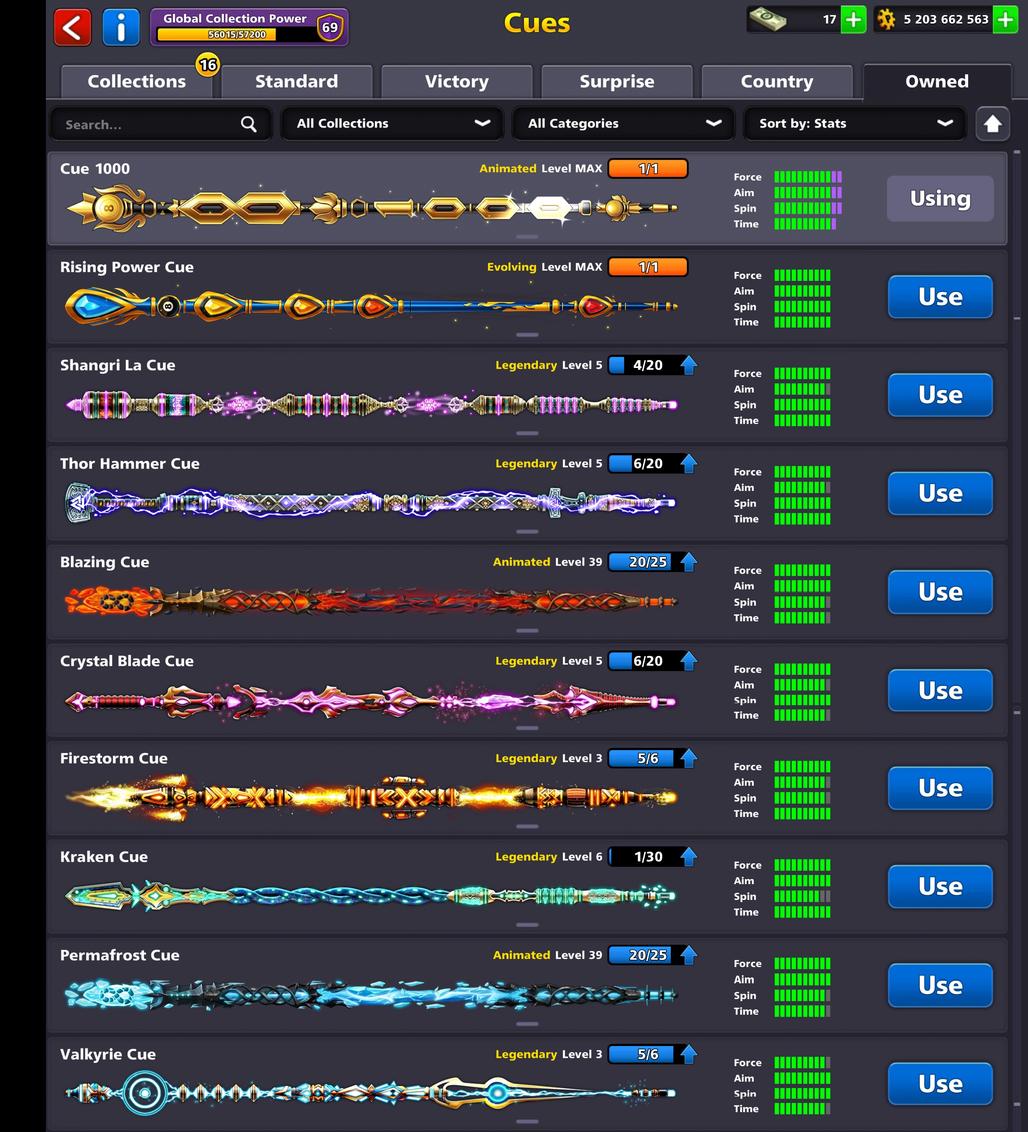This screenshot has width=1028, height=1132.
Task: Open the All Collections dropdown
Action: 392,124
